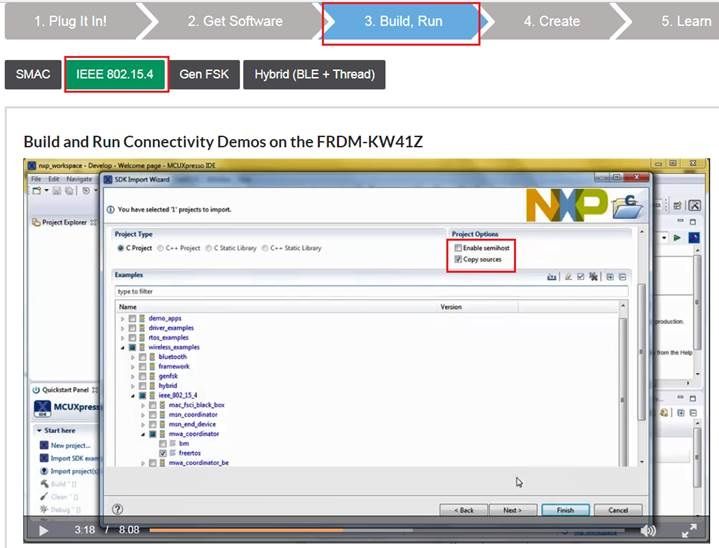Click the Save toolbar icon in MCUXpresso IDE
This screenshot has height=548, width=719.
click(57, 190)
